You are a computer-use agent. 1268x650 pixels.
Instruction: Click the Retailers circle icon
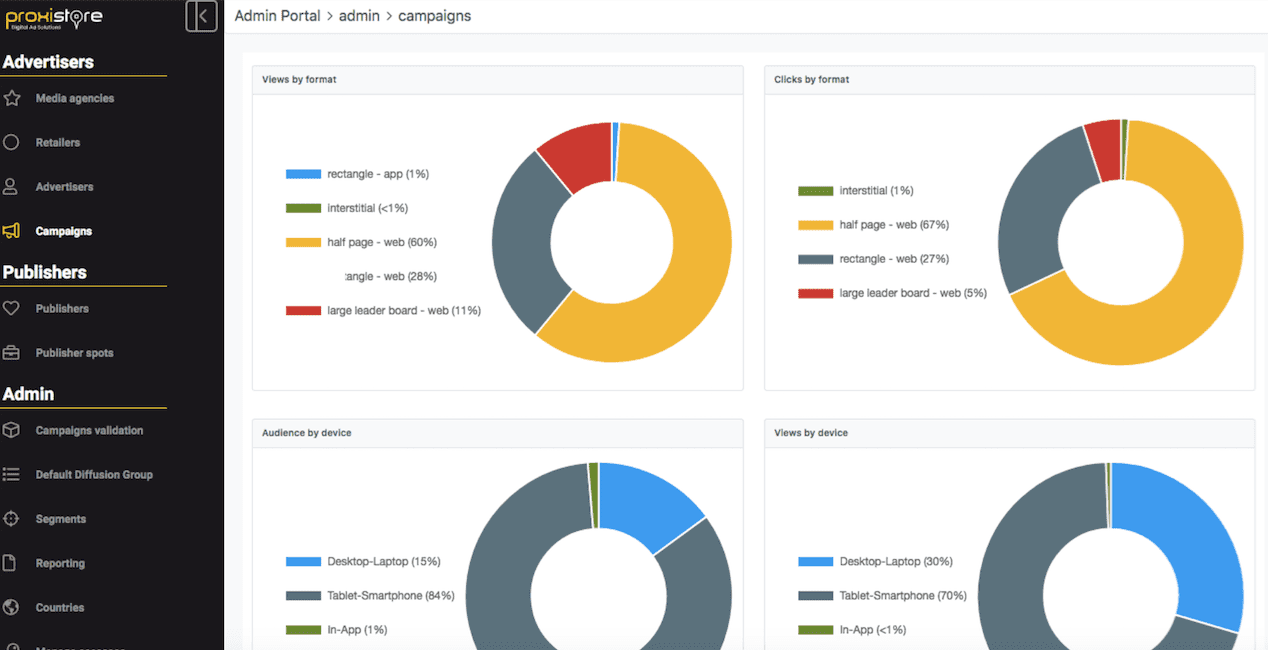[12, 142]
